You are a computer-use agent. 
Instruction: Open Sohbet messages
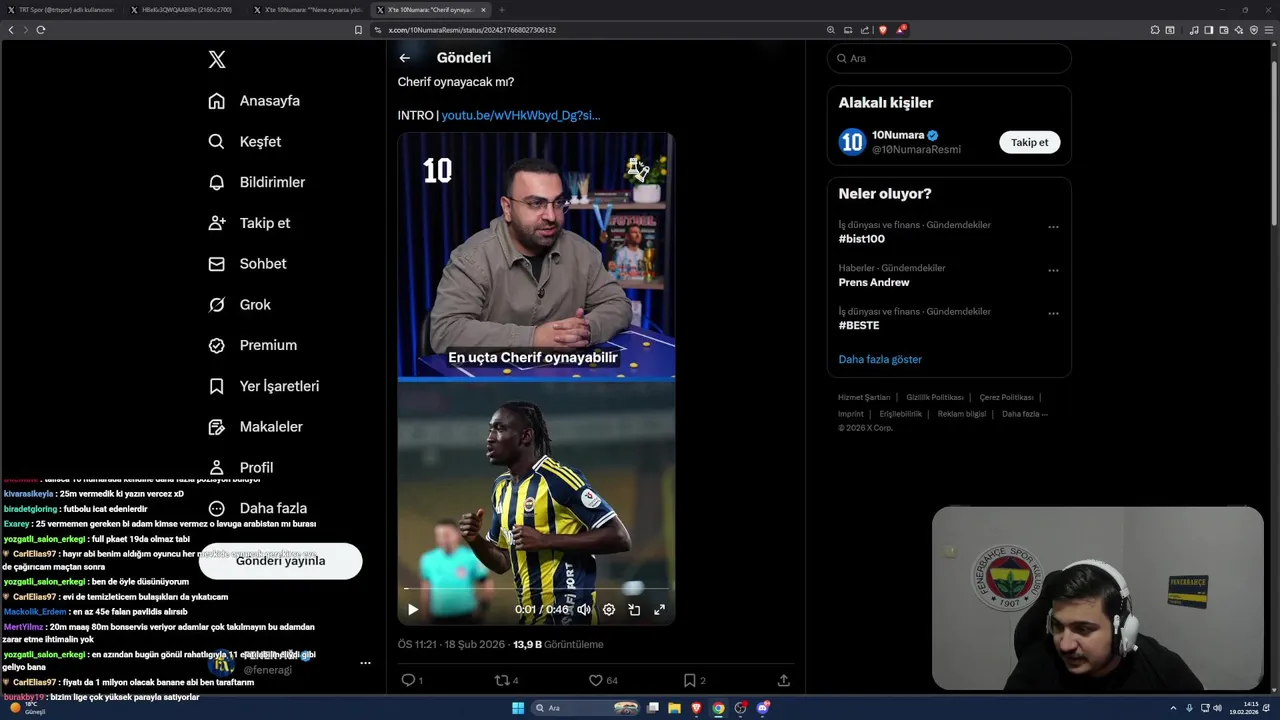[247, 264]
